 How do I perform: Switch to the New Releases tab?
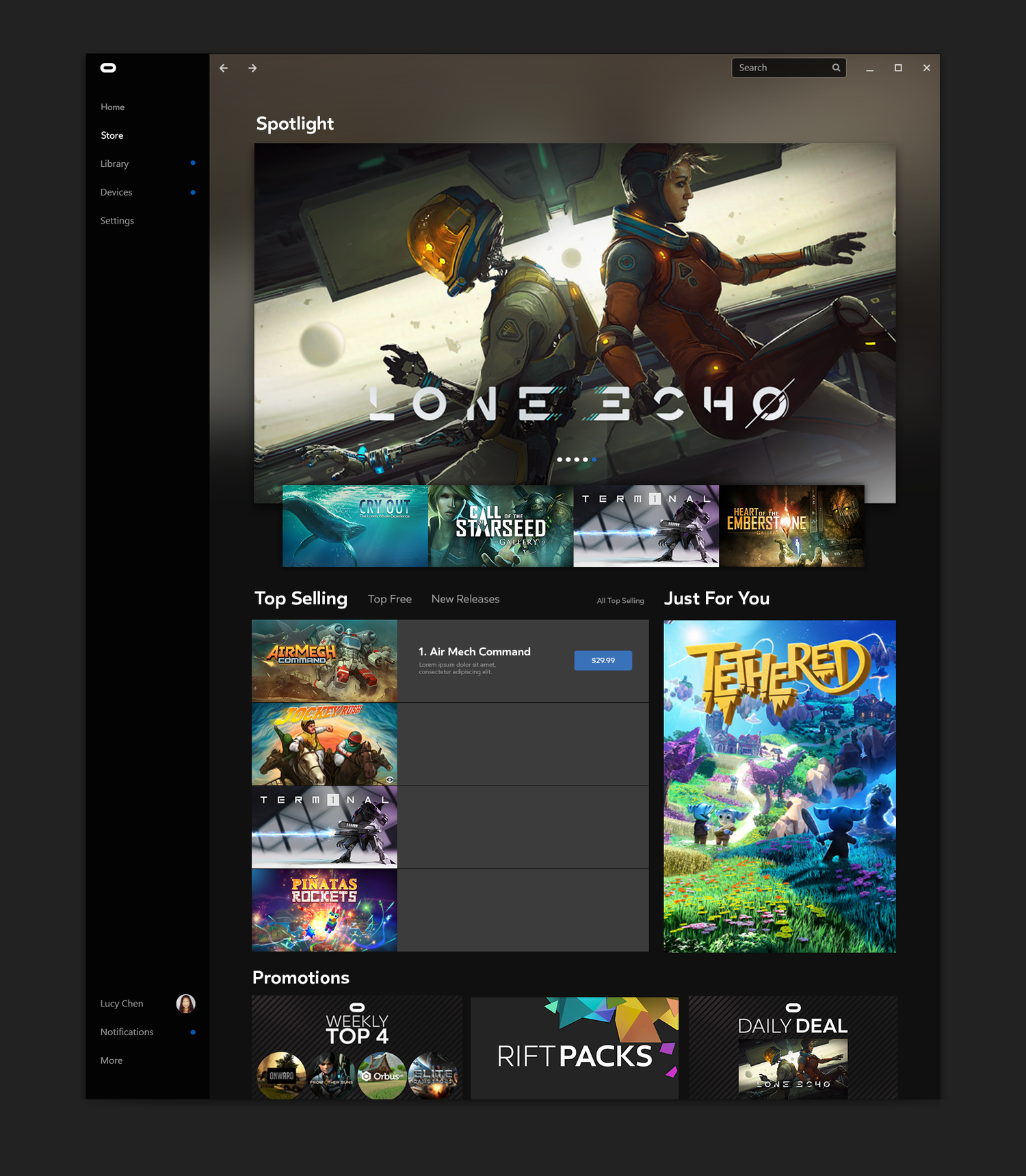click(465, 599)
